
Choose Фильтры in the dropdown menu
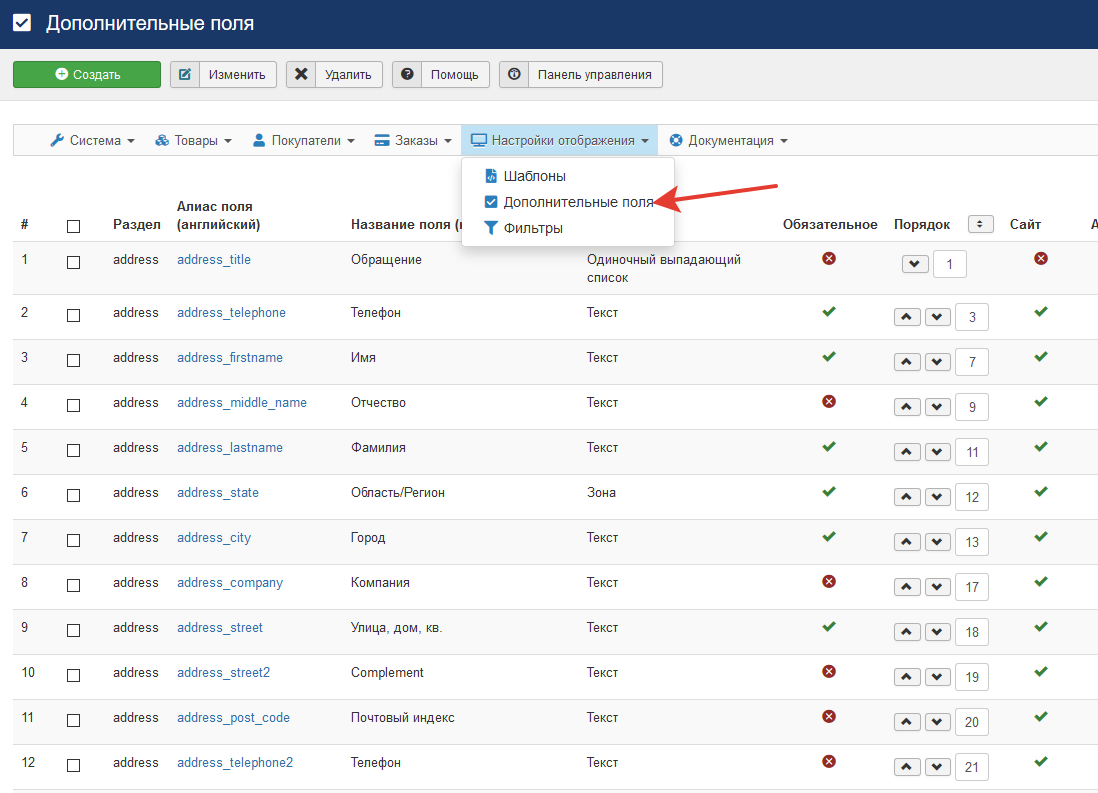532,228
